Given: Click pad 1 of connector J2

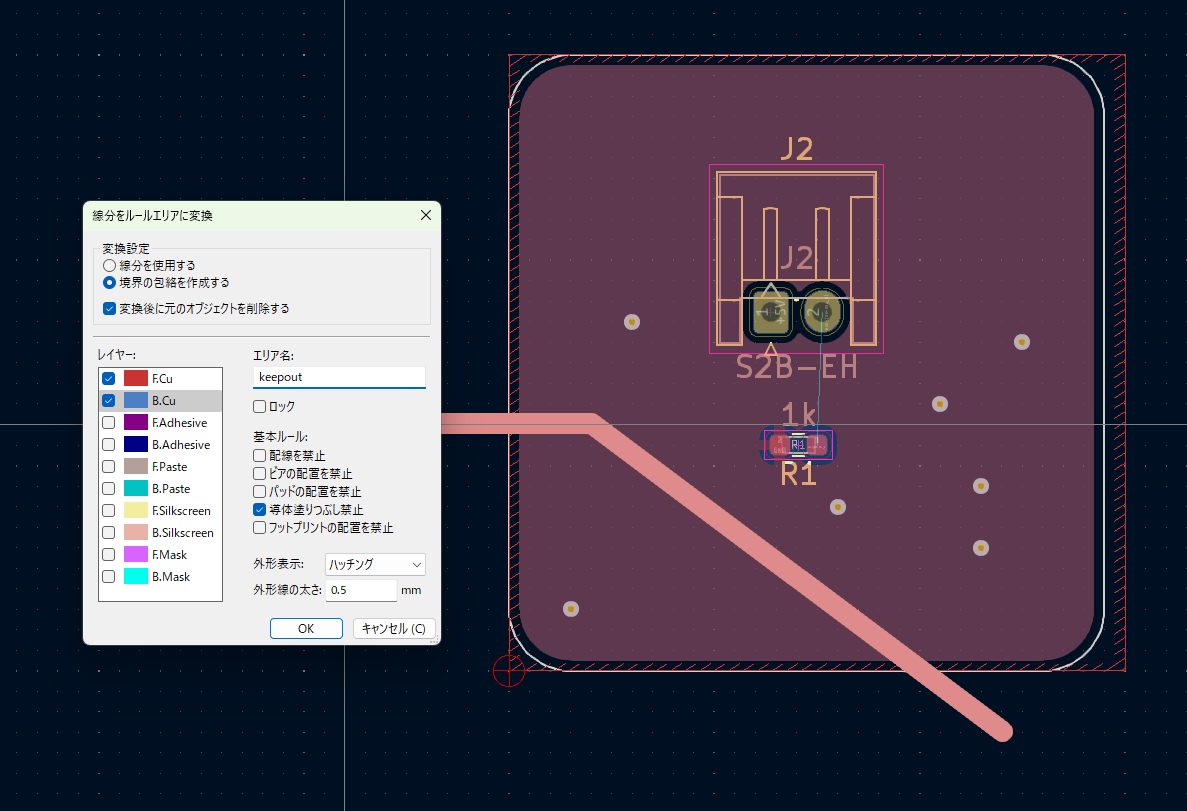Looking at the screenshot, I should coord(771,311).
